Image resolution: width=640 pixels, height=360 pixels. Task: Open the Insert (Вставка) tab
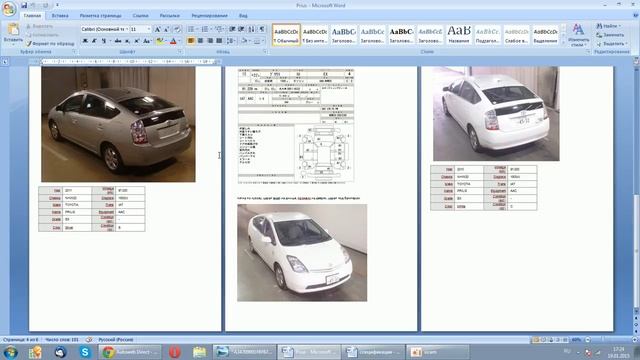point(60,16)
